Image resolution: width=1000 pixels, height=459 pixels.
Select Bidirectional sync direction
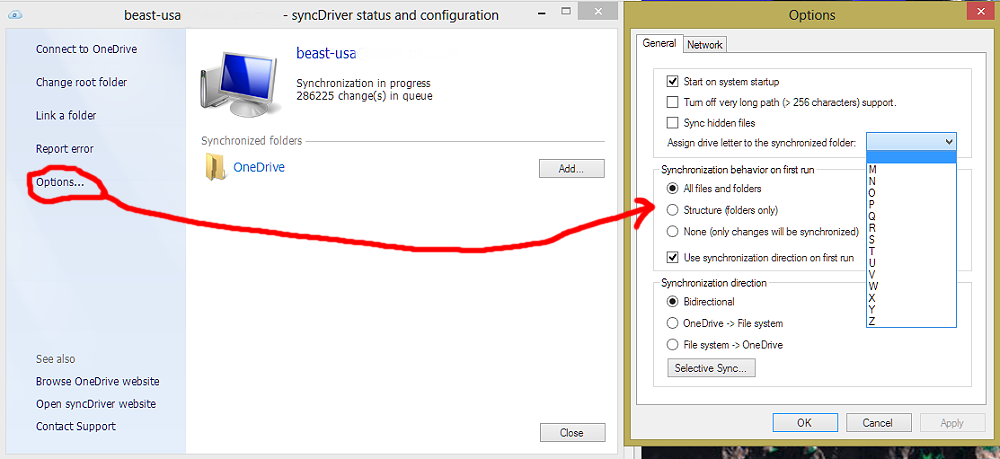click(x=672, y=302)
